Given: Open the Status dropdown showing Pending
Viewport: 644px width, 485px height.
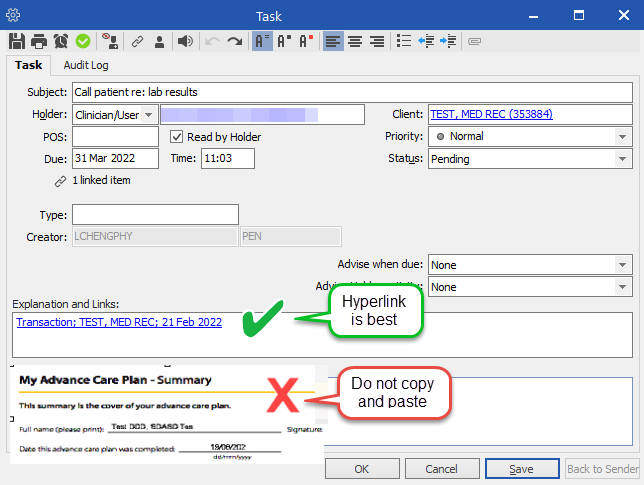Looking at the screenshot, I should click(x=622, y=159).
